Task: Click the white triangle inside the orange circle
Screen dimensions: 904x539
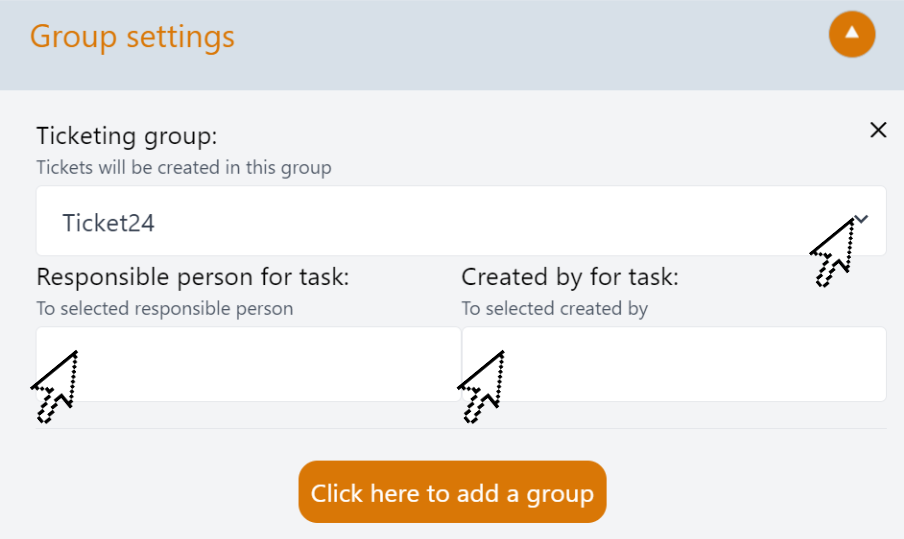Action: click(x=852, y=33)
